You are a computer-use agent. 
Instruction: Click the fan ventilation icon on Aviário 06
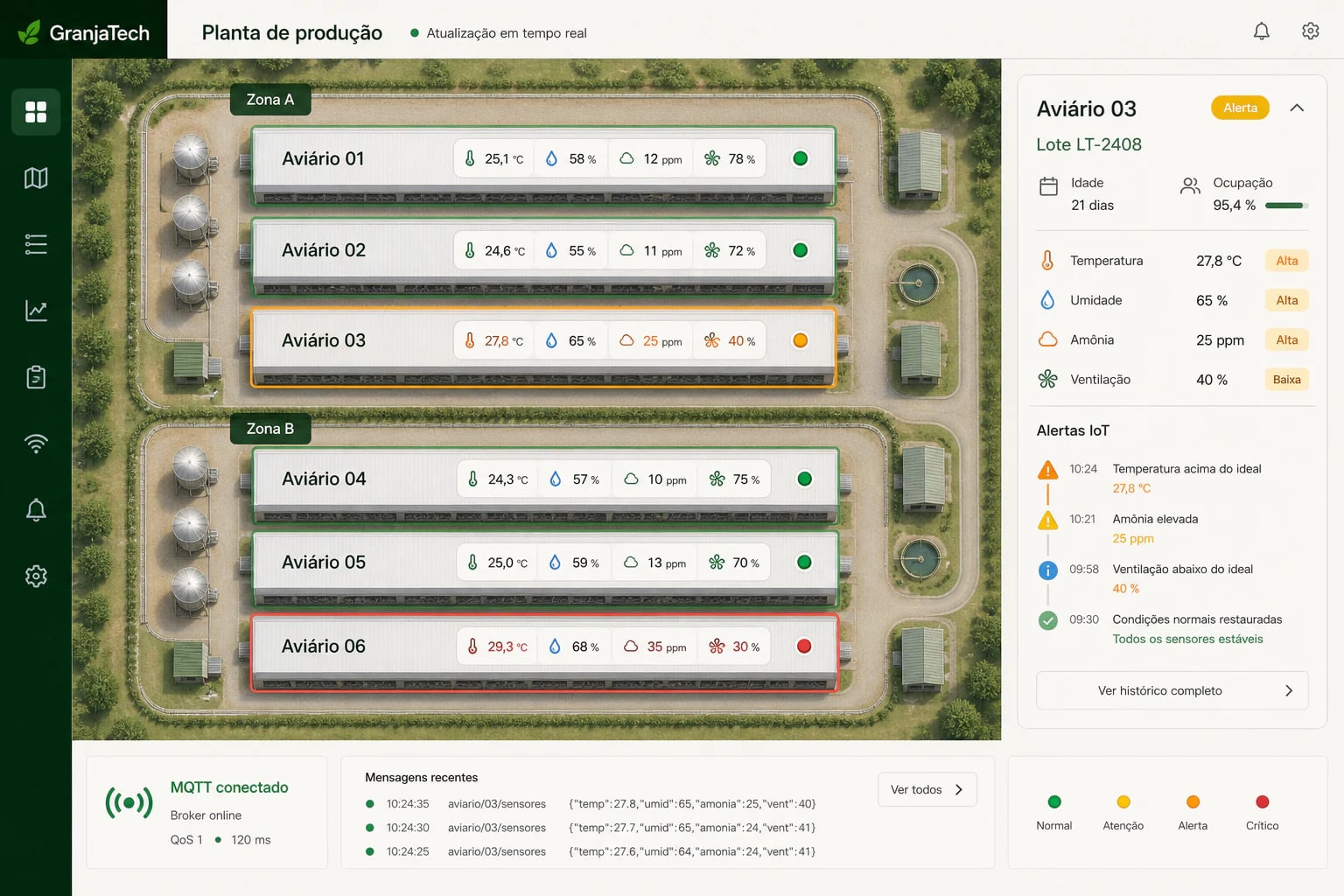(717, 647)
